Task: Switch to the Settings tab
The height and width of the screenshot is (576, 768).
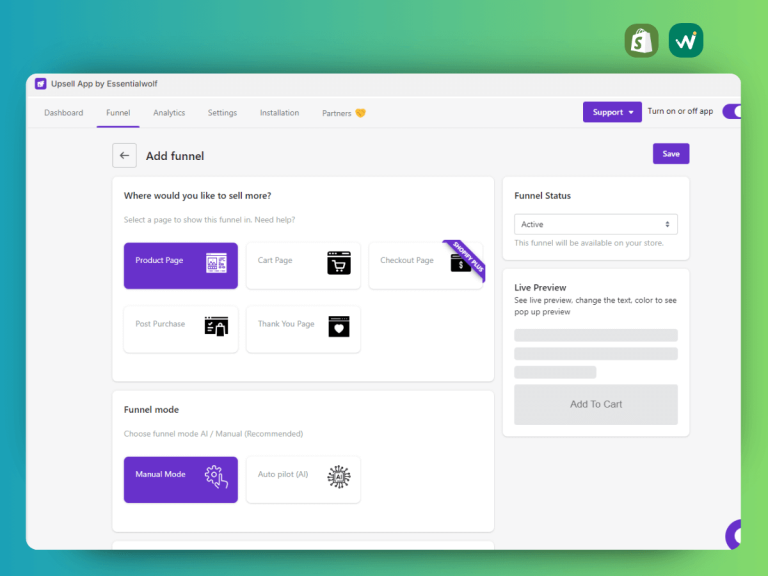Action: 222,113
